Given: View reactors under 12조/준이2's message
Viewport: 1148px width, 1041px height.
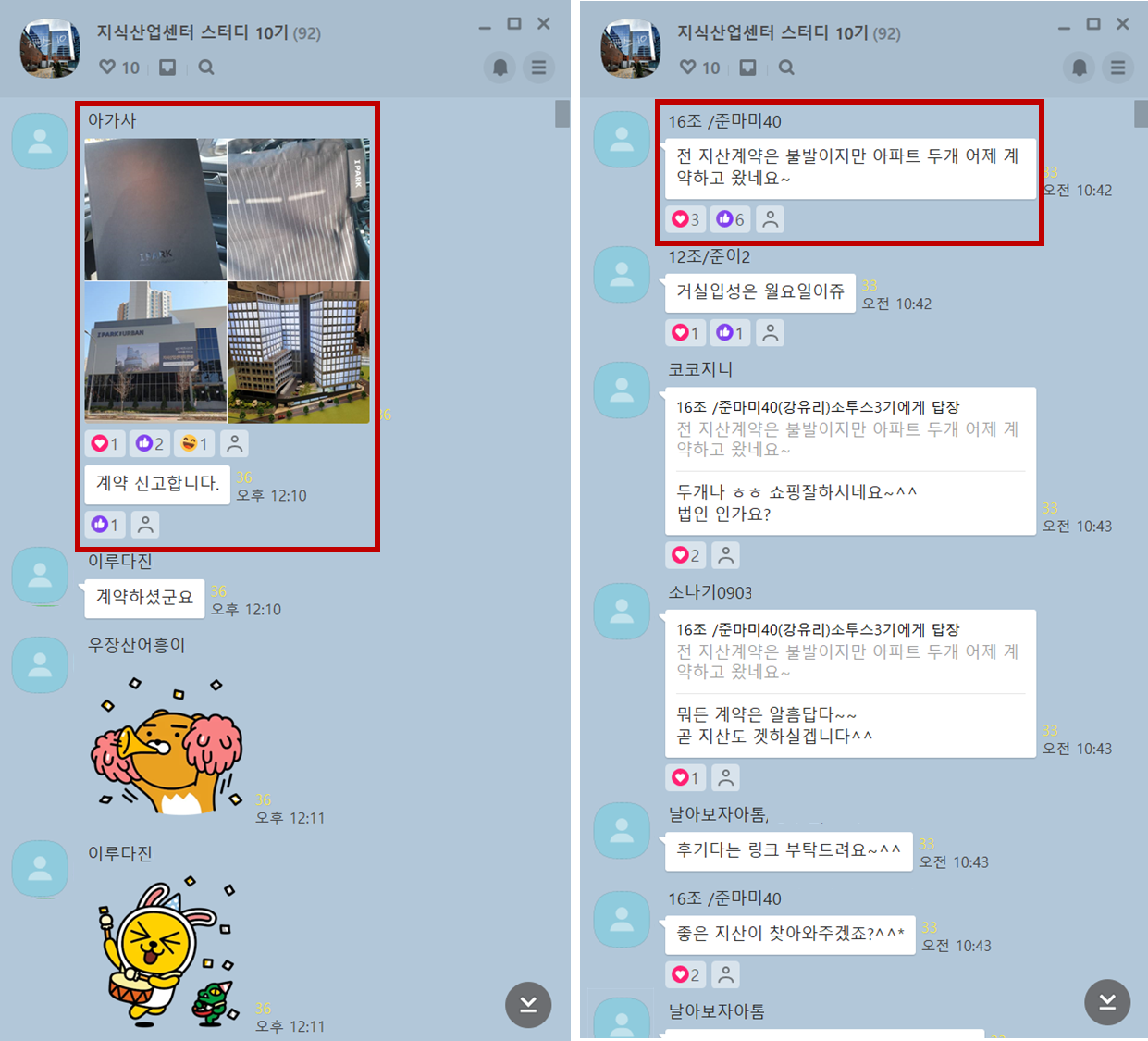Looking at the screenshot, I should click(x=770, y=333).
